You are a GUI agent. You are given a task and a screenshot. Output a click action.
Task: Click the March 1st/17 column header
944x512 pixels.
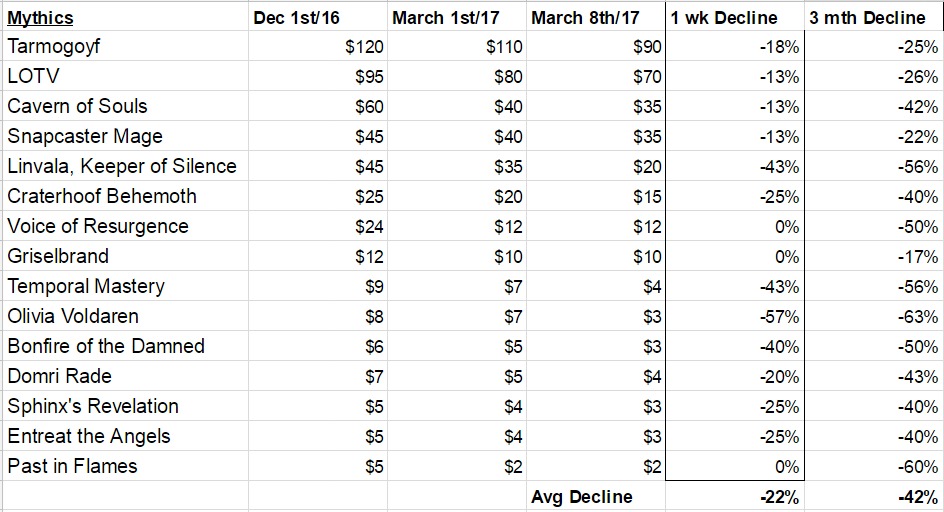click(457, 17)
